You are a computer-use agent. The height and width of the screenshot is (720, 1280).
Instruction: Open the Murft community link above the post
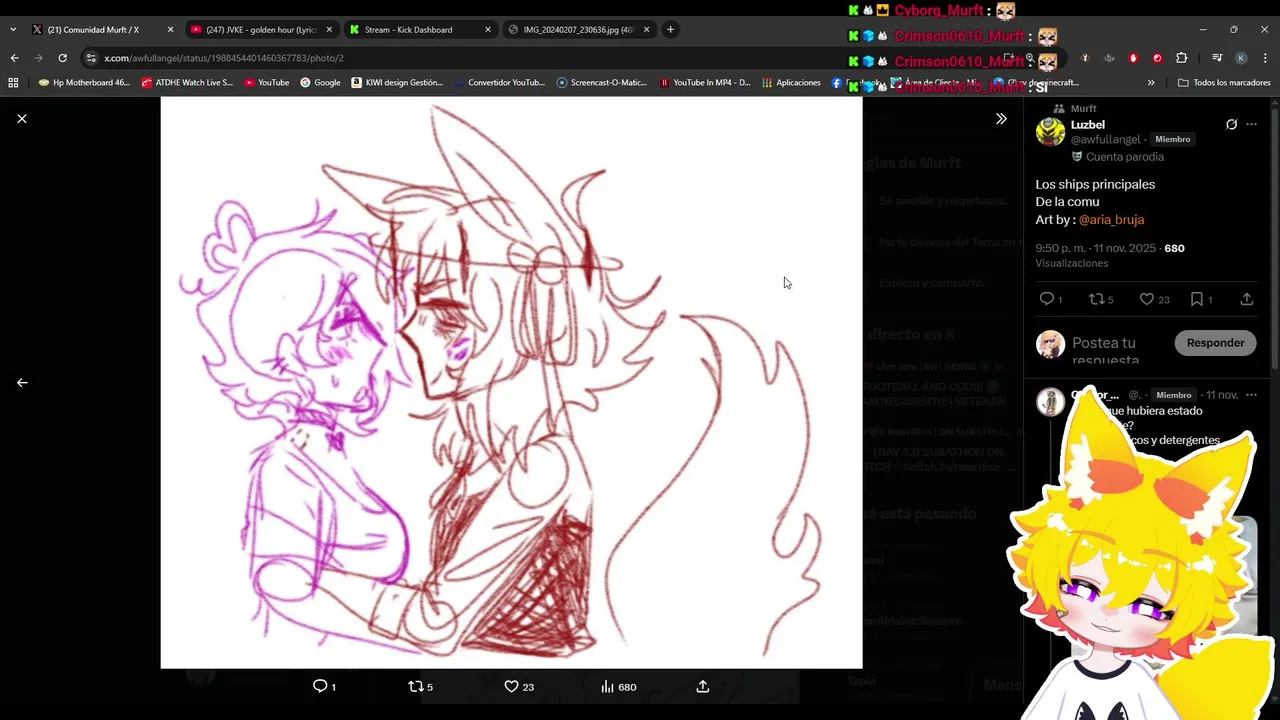(1083, 108)
